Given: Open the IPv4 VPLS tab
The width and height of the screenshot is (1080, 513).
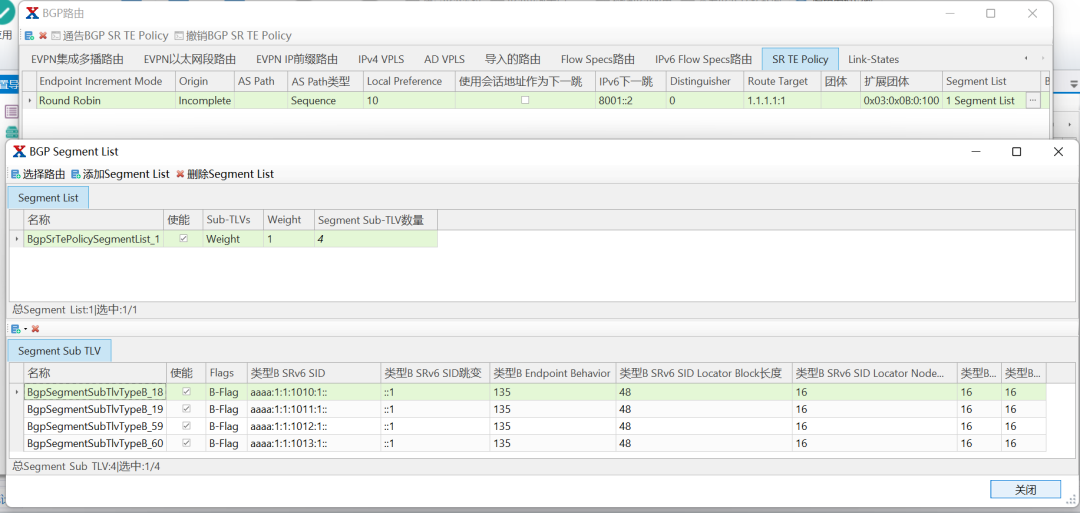Looking at the screenshot, I should click(x=381, y=59).
